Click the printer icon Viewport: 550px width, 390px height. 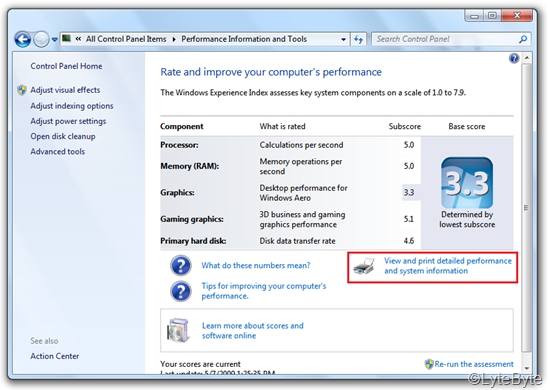pos(364,266)
